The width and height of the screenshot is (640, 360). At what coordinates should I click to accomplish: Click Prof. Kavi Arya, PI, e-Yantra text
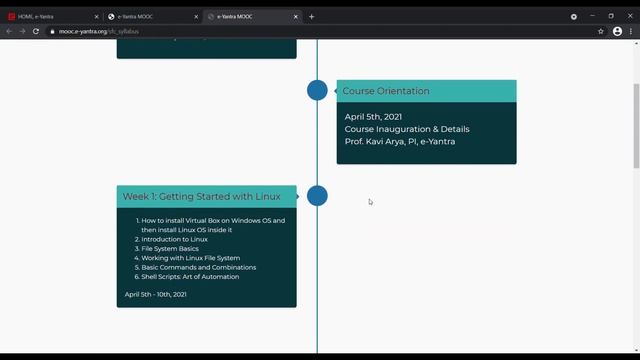click(x=400, y=142)
